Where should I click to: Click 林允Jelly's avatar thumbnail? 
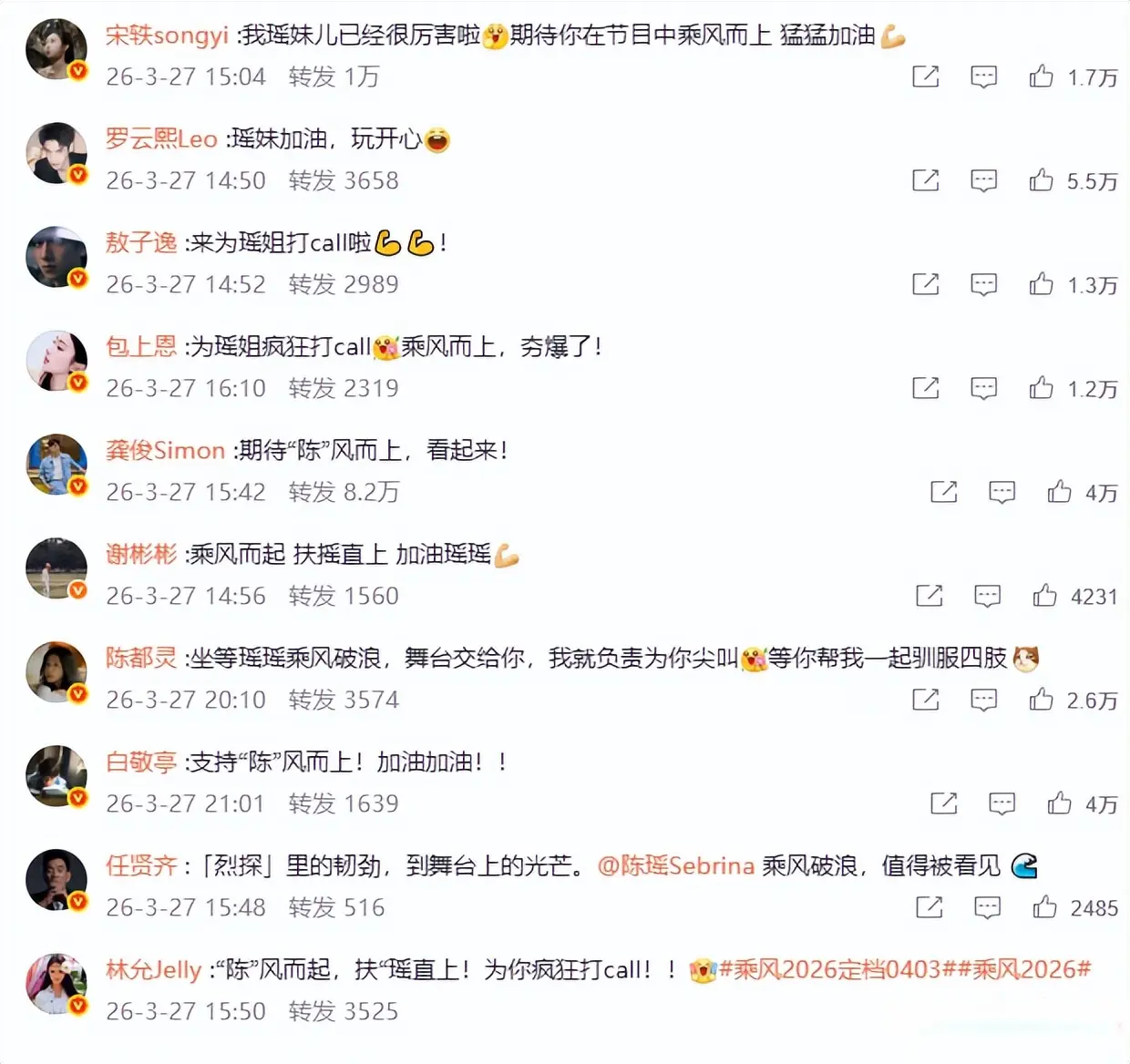tap(56, 984)
